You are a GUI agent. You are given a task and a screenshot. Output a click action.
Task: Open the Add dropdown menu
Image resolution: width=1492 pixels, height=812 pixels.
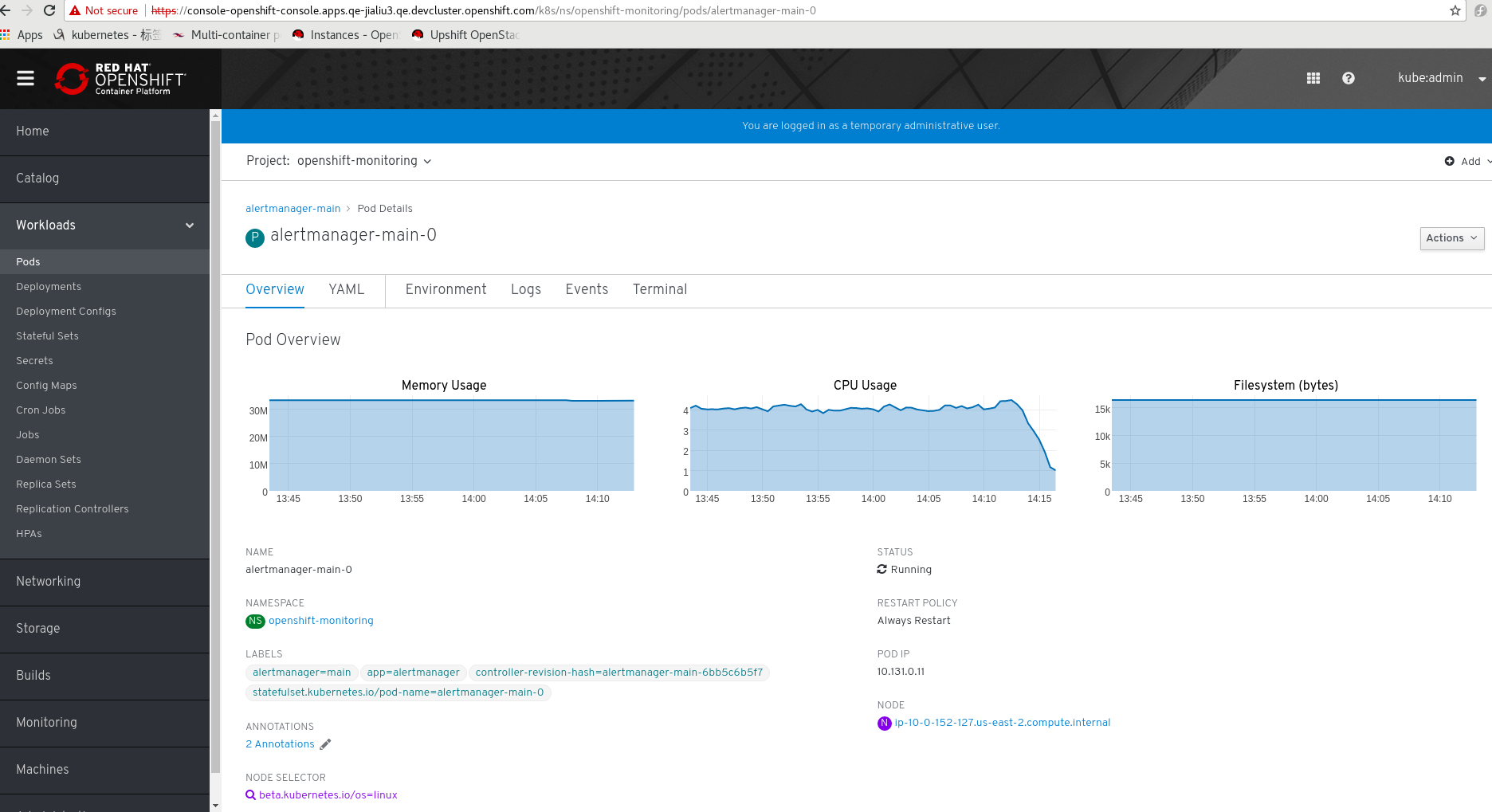pos(1467,161)
